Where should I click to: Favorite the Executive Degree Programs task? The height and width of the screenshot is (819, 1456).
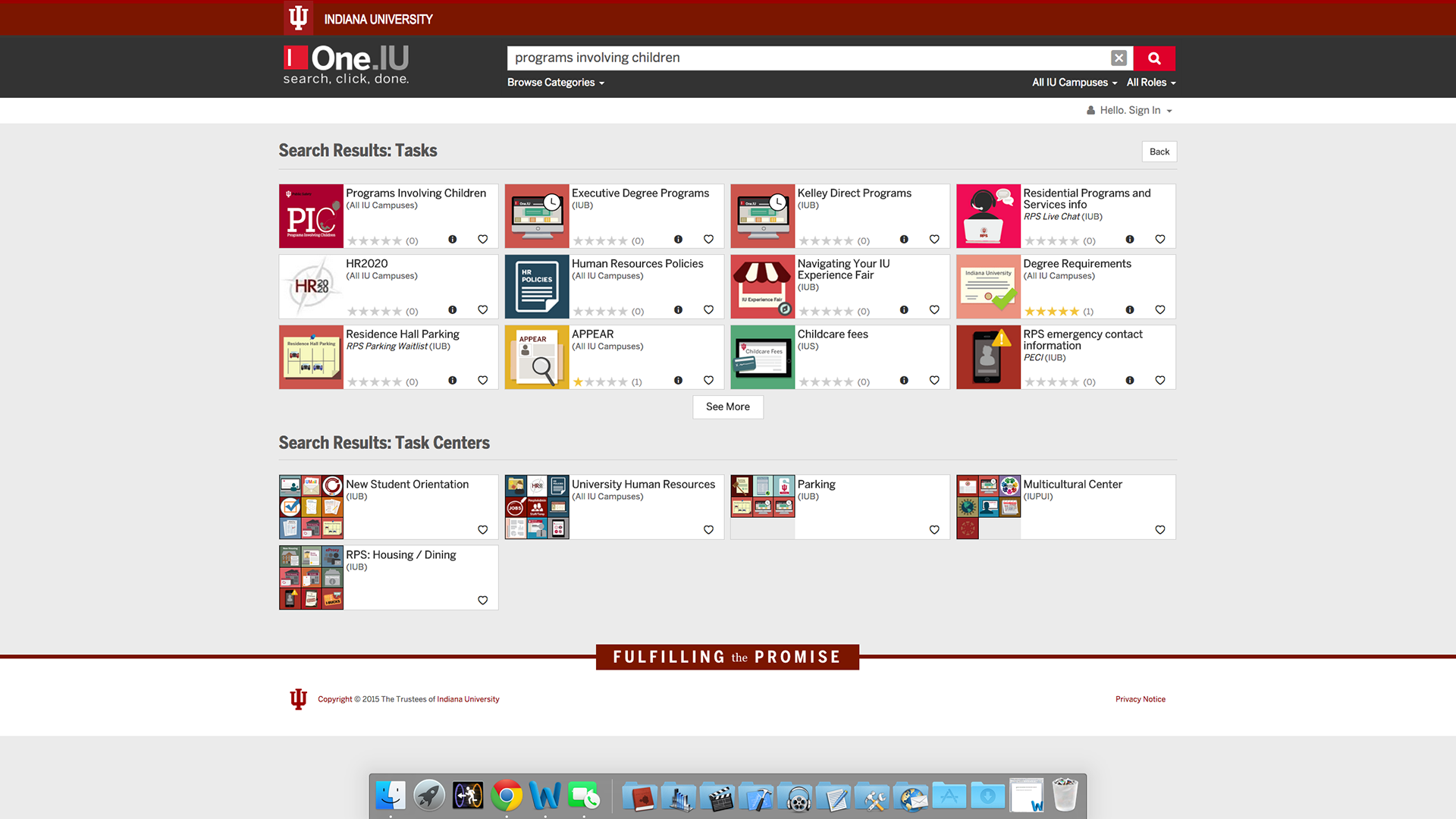(x=708, y=240)
